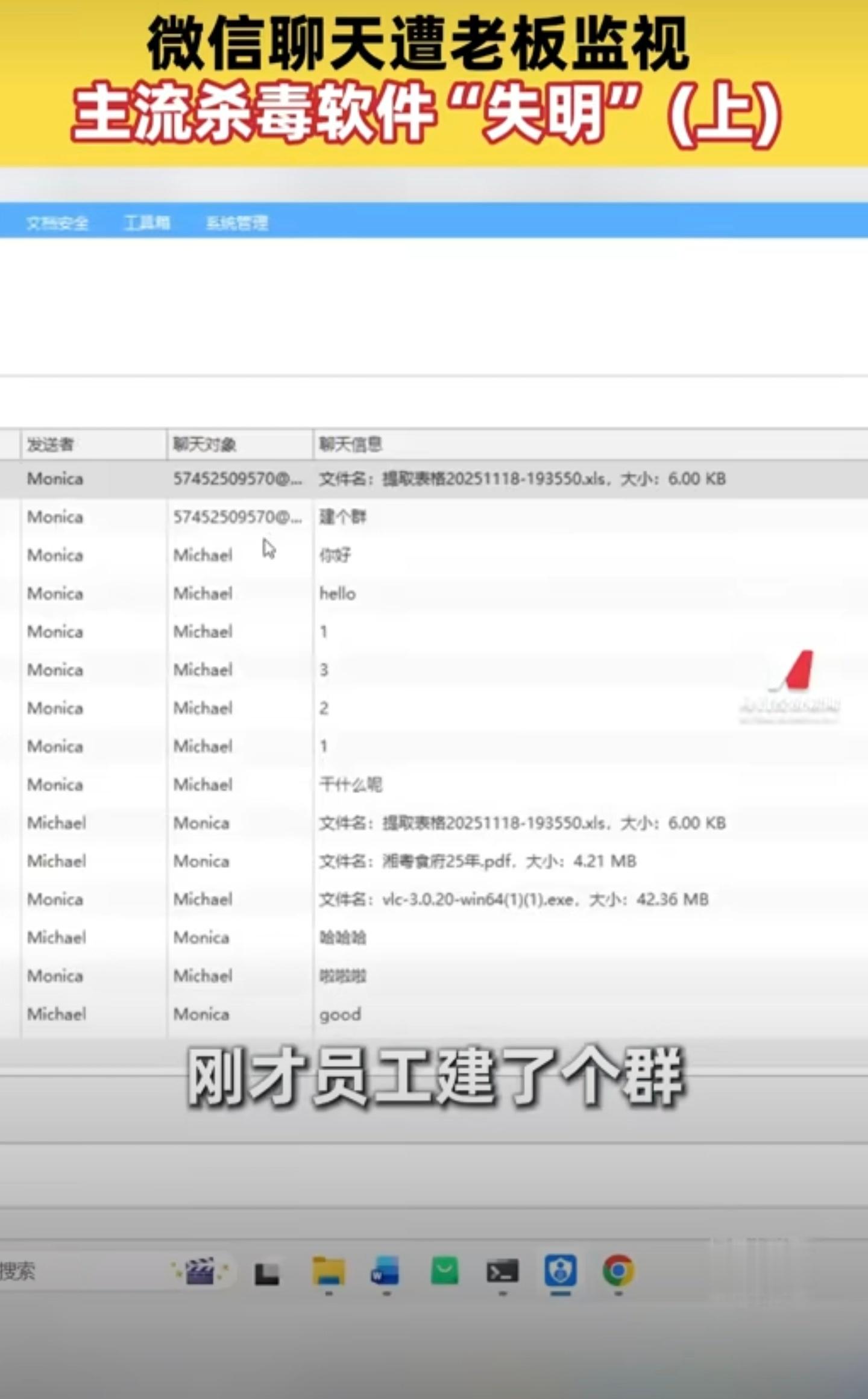
Task: Click recipient Monica in the good row
Action: pyautogui.click(x=201, y=1014)
